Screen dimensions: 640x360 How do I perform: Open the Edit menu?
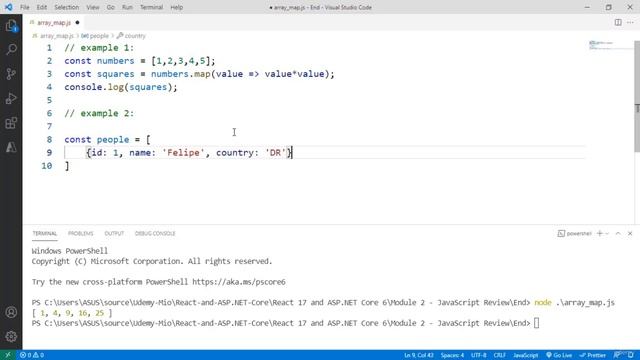(42, 7)
